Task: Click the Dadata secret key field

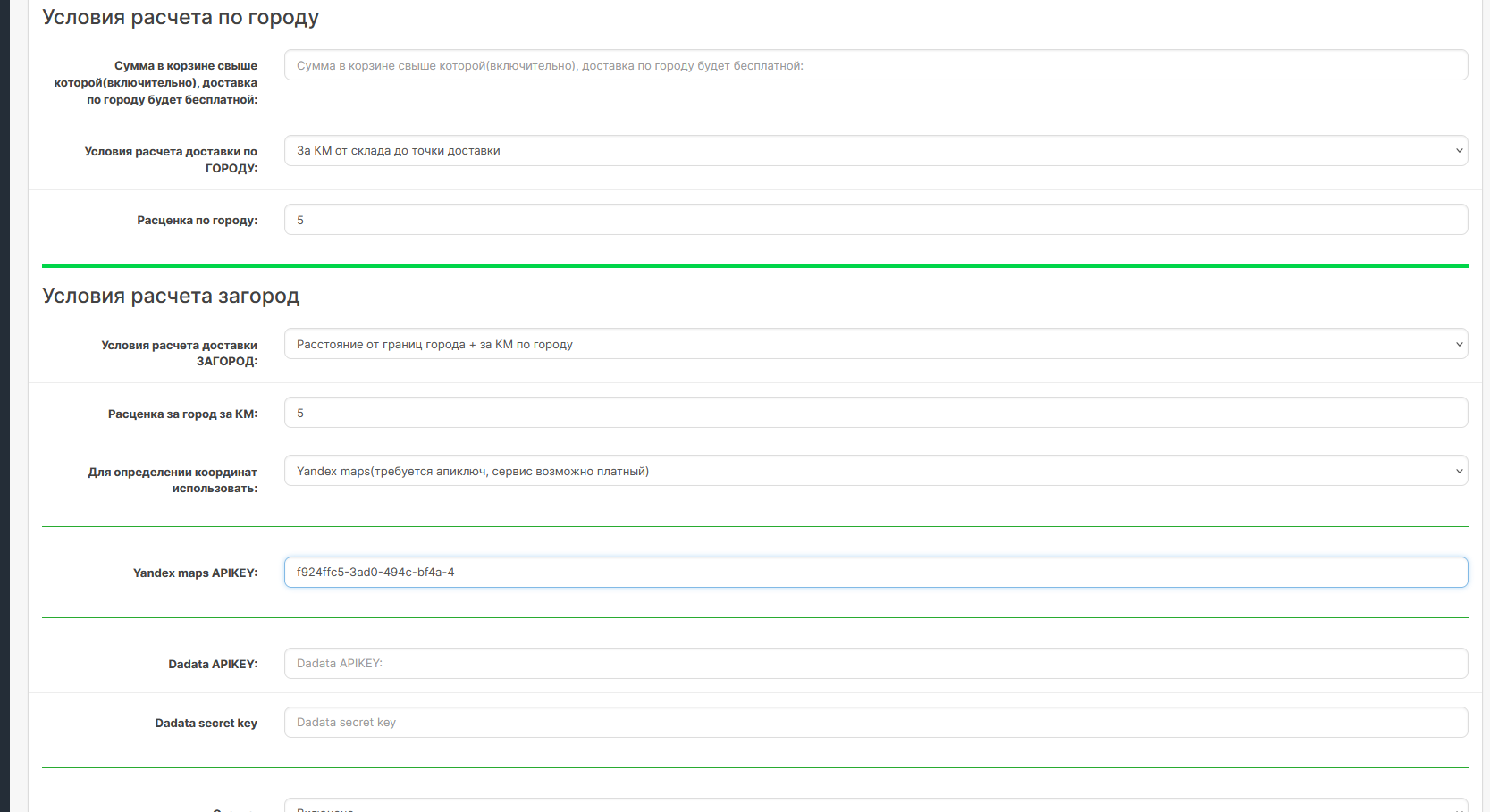Action: point(875,723)
